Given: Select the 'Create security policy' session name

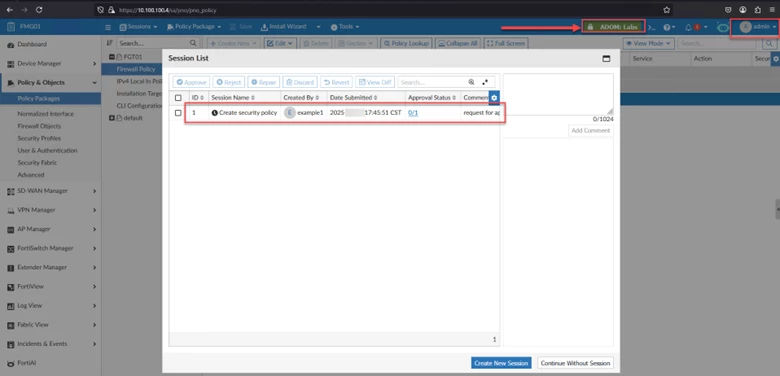Looking at the screenshot, I should click(248, 113).
